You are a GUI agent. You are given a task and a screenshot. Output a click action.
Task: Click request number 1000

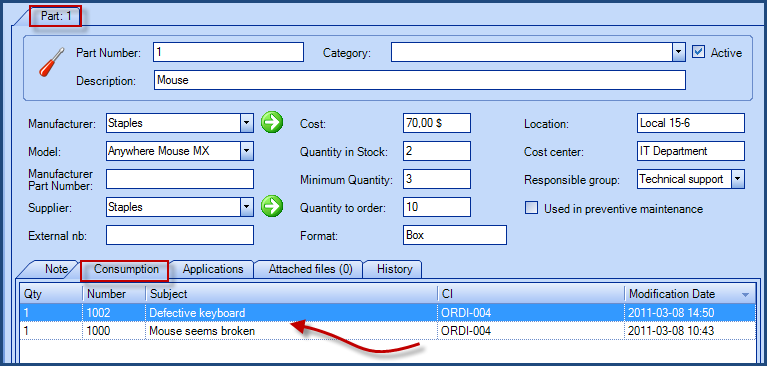coord(98,331)
